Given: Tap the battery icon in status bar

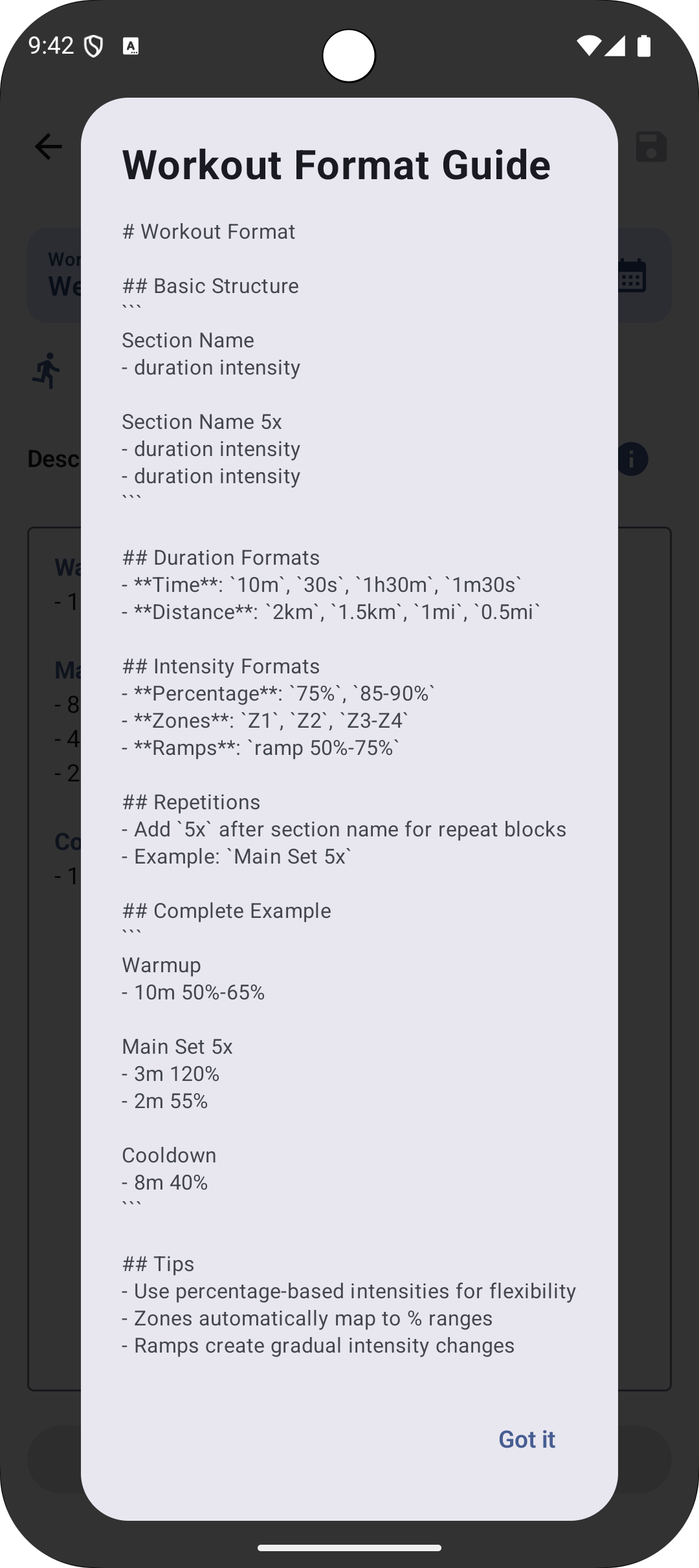Looking at the screenshot, I should pos(644,46).
